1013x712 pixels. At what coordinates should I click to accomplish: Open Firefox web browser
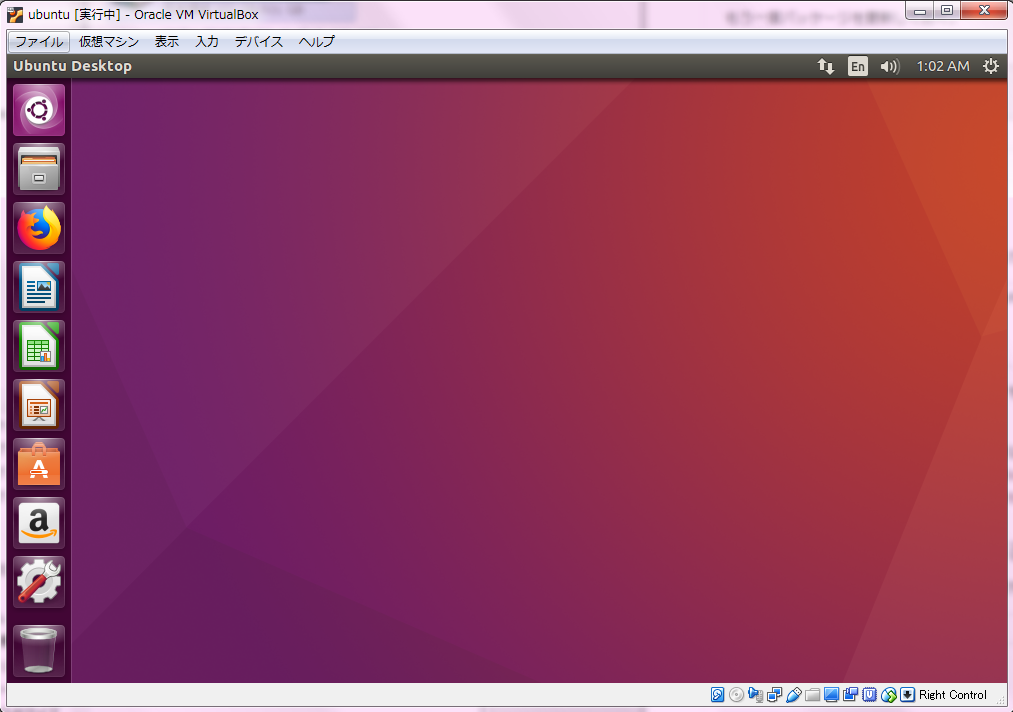pos(39,228)
